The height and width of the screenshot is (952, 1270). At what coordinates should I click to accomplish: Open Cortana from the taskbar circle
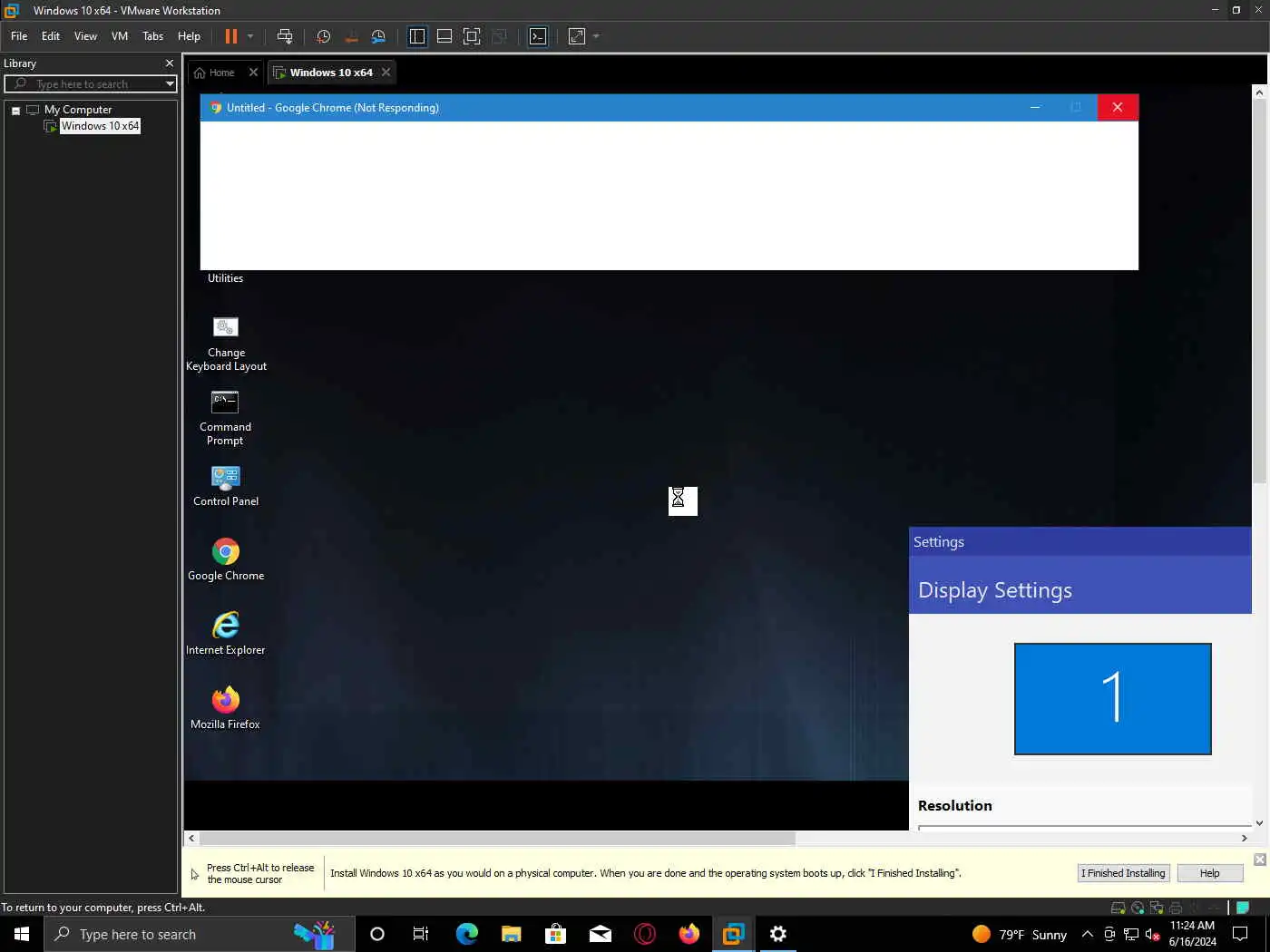377,934
